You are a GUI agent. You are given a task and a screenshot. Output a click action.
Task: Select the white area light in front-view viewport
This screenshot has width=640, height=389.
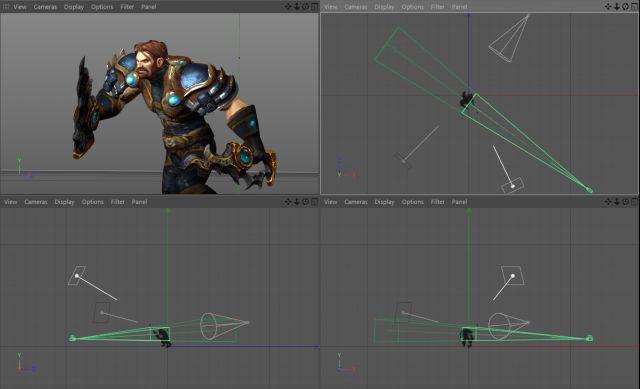[x=513, y=276]
